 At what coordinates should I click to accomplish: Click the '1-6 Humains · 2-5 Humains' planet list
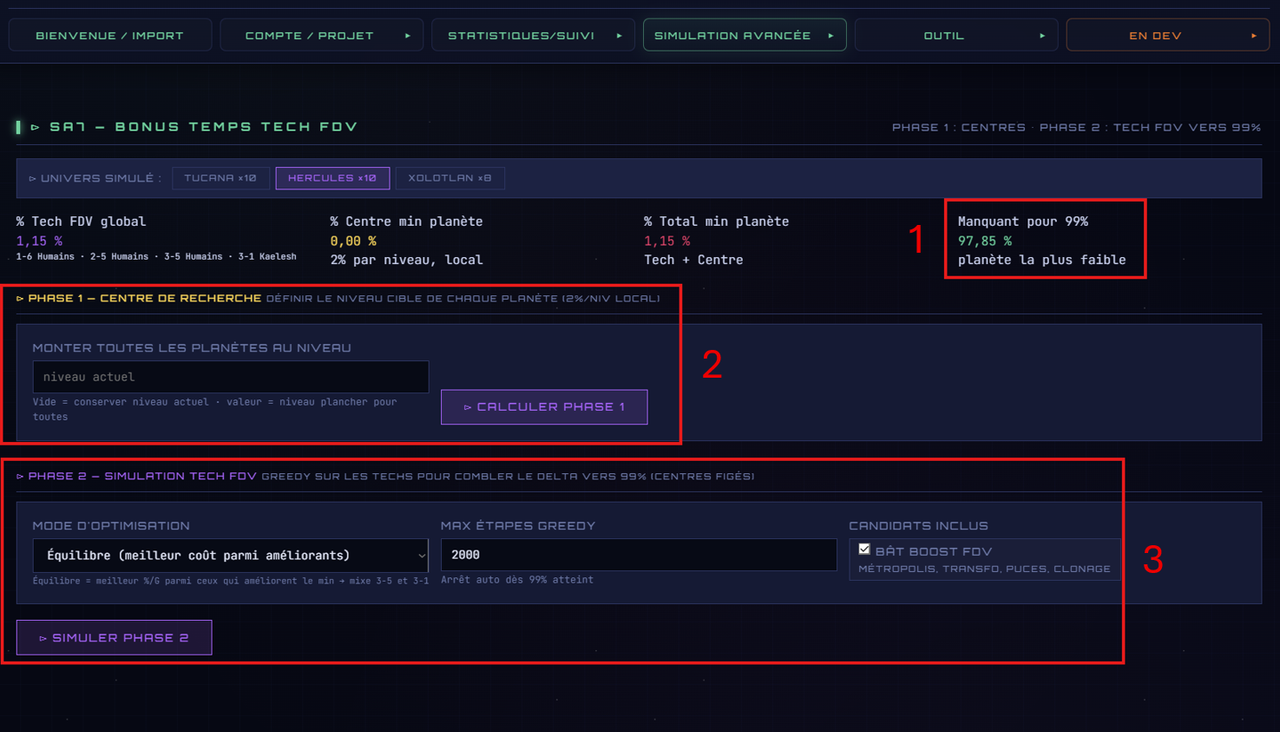(156, 257)
